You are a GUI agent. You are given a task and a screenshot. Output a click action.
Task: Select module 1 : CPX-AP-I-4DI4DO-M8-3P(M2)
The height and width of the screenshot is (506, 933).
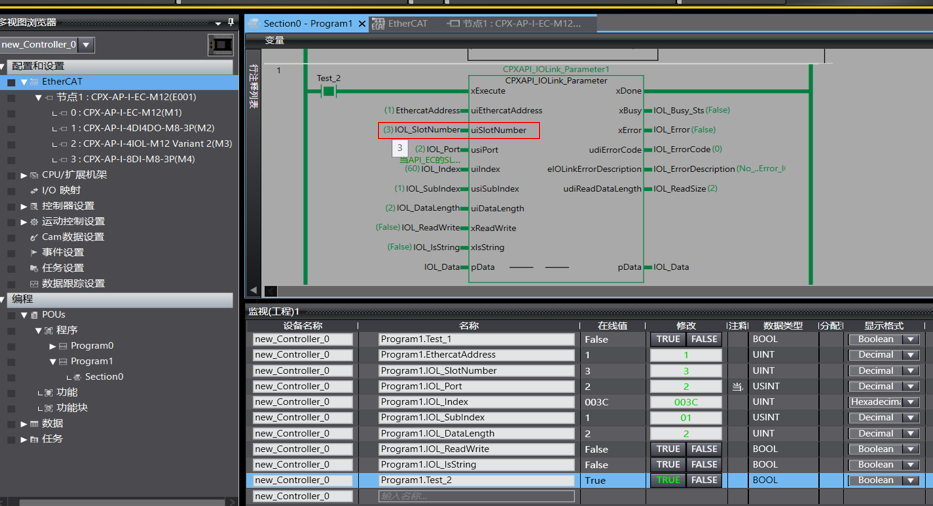click(142, 128)
